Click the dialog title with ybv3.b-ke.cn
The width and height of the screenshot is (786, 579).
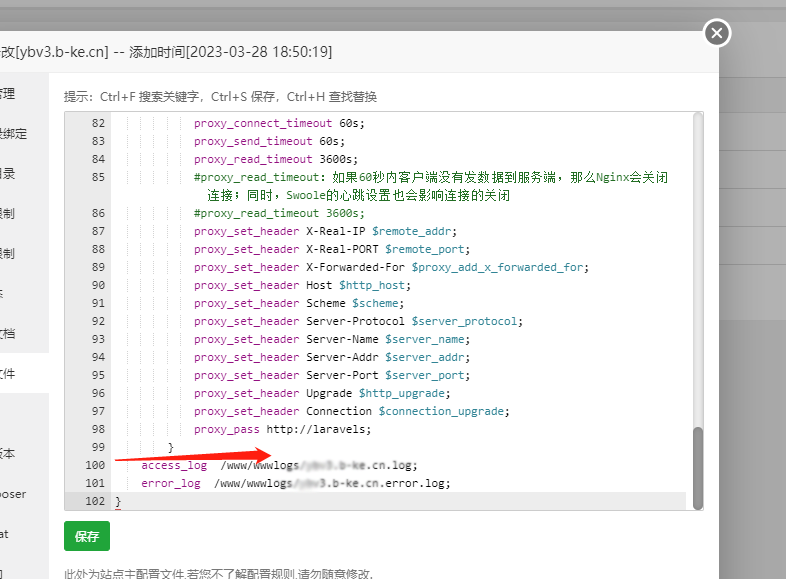tap(166, 52)
